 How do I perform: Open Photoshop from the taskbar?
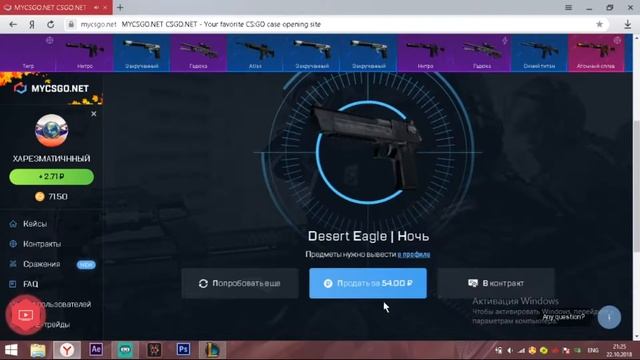(183, 350)
